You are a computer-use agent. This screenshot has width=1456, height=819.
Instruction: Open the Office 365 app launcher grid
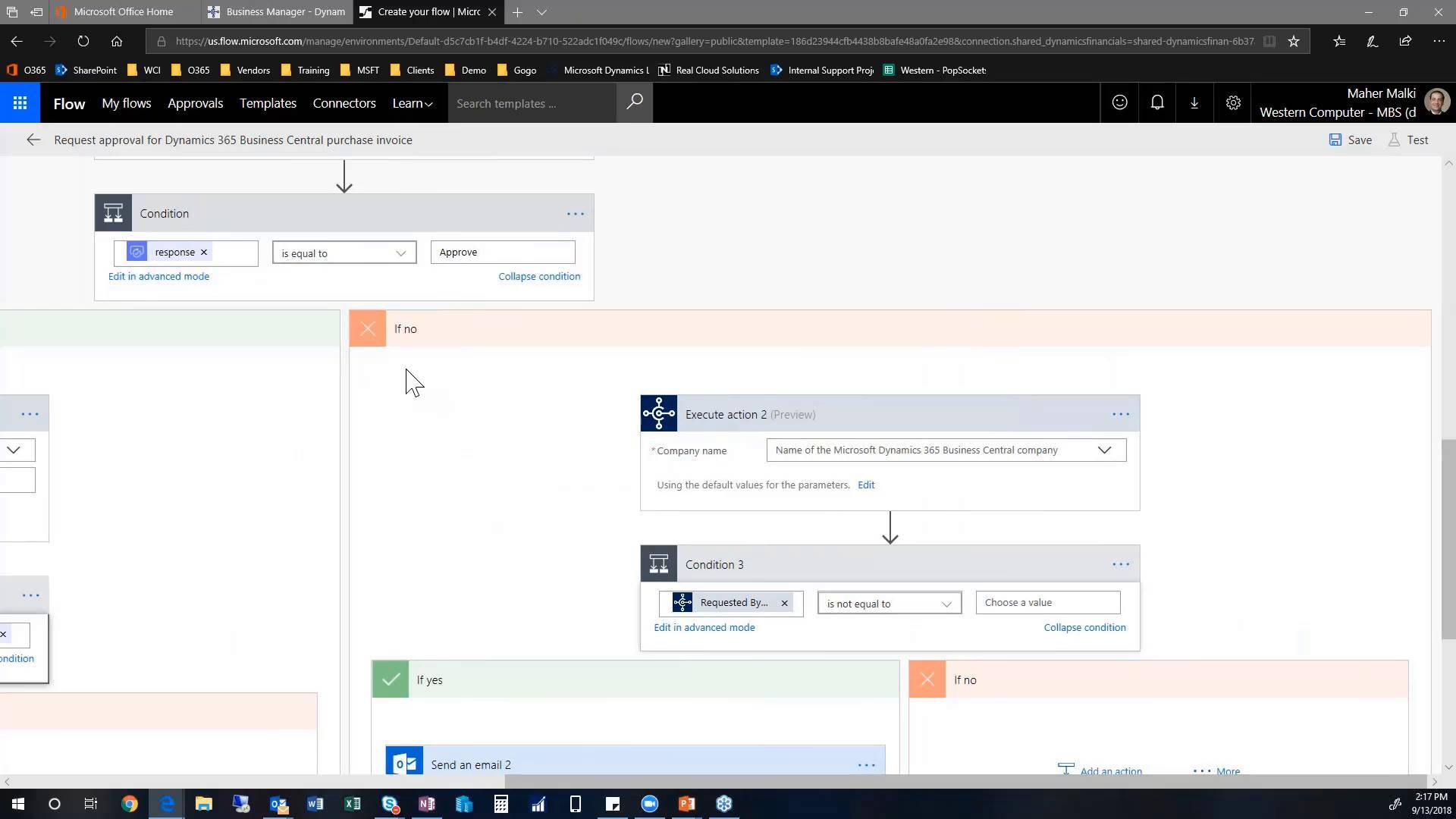click(x=20, y=102)
